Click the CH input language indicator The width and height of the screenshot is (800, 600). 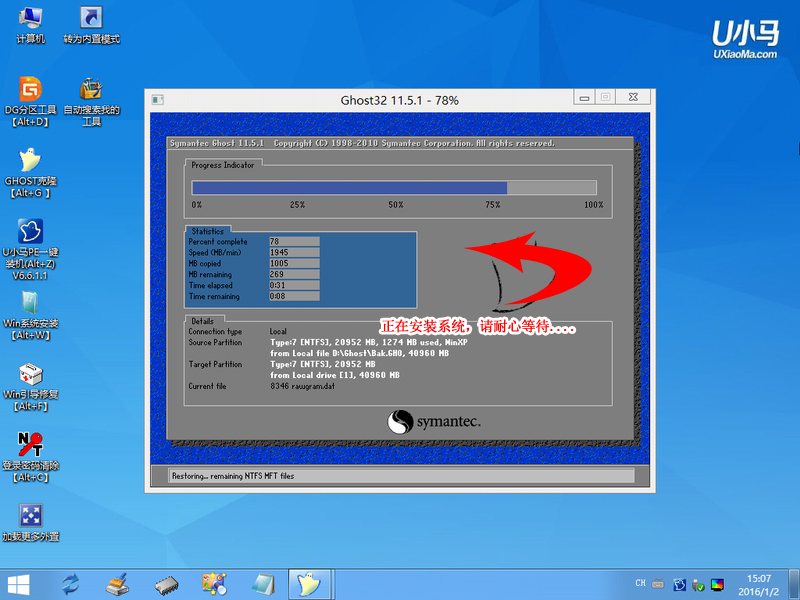coord(640,582)
